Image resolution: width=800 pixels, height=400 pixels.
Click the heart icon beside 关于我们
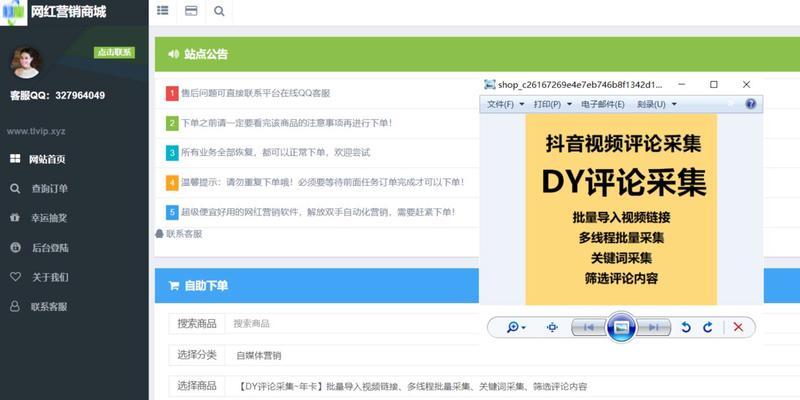15,277
